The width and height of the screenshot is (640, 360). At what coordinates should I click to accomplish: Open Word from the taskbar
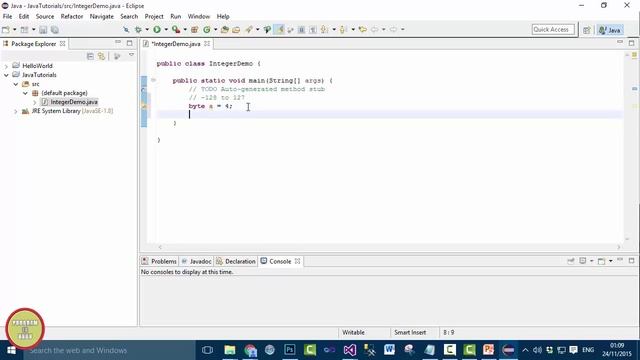click(389, 350)
